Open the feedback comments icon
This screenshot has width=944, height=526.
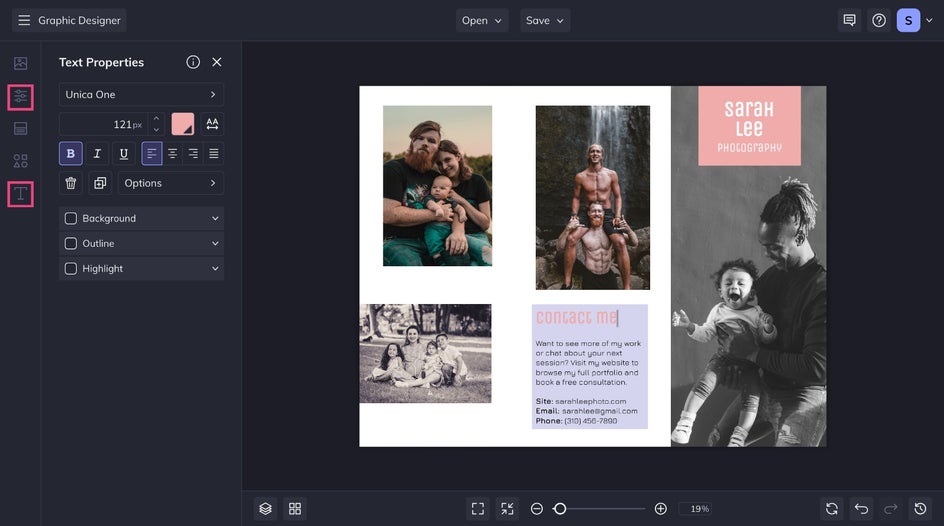pos(849,20)
